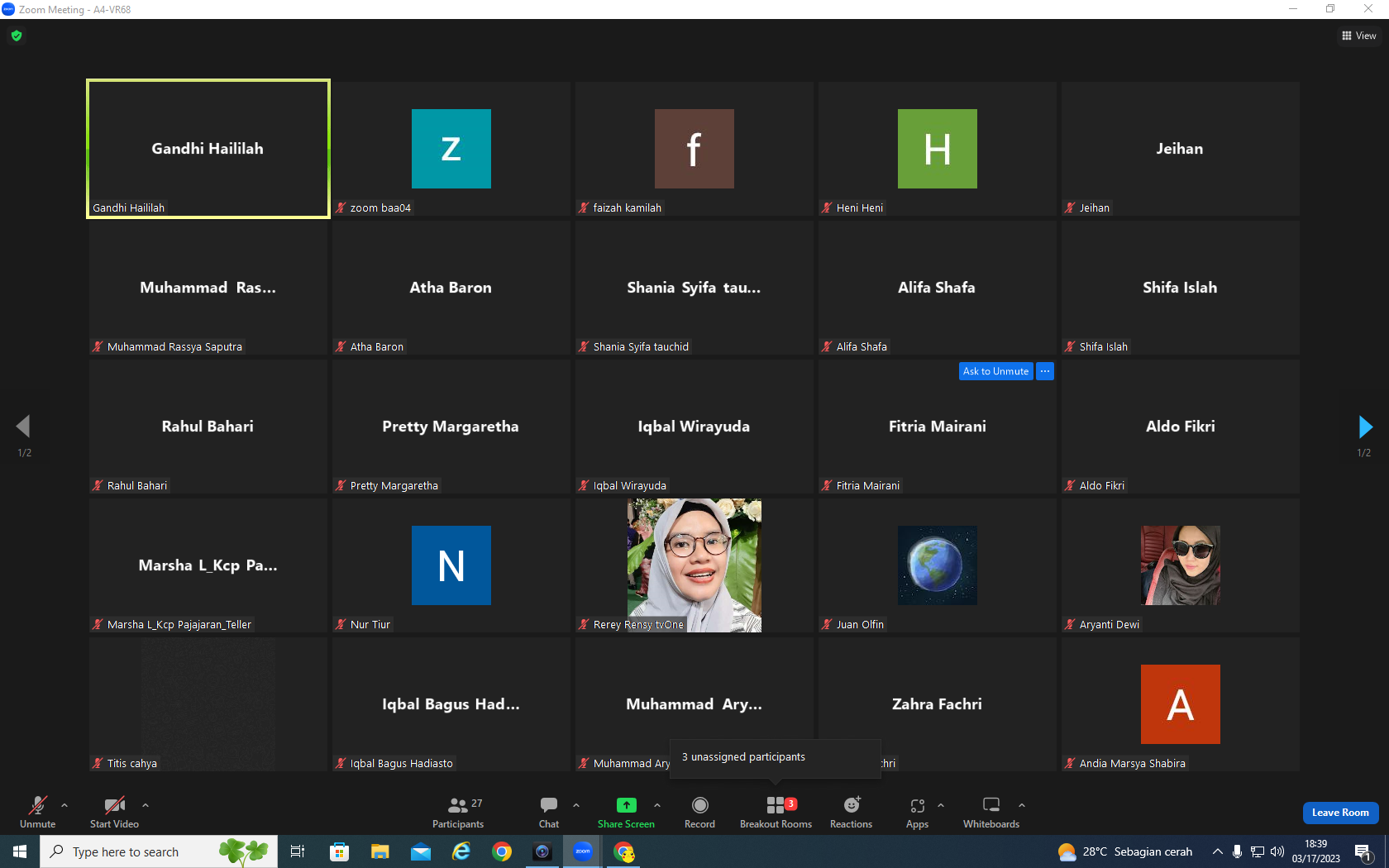Expand audio options arrow beside Unmute
The width and height of the screenshot is (1389, 868).
pyautogui.click(x=64, y=804)
